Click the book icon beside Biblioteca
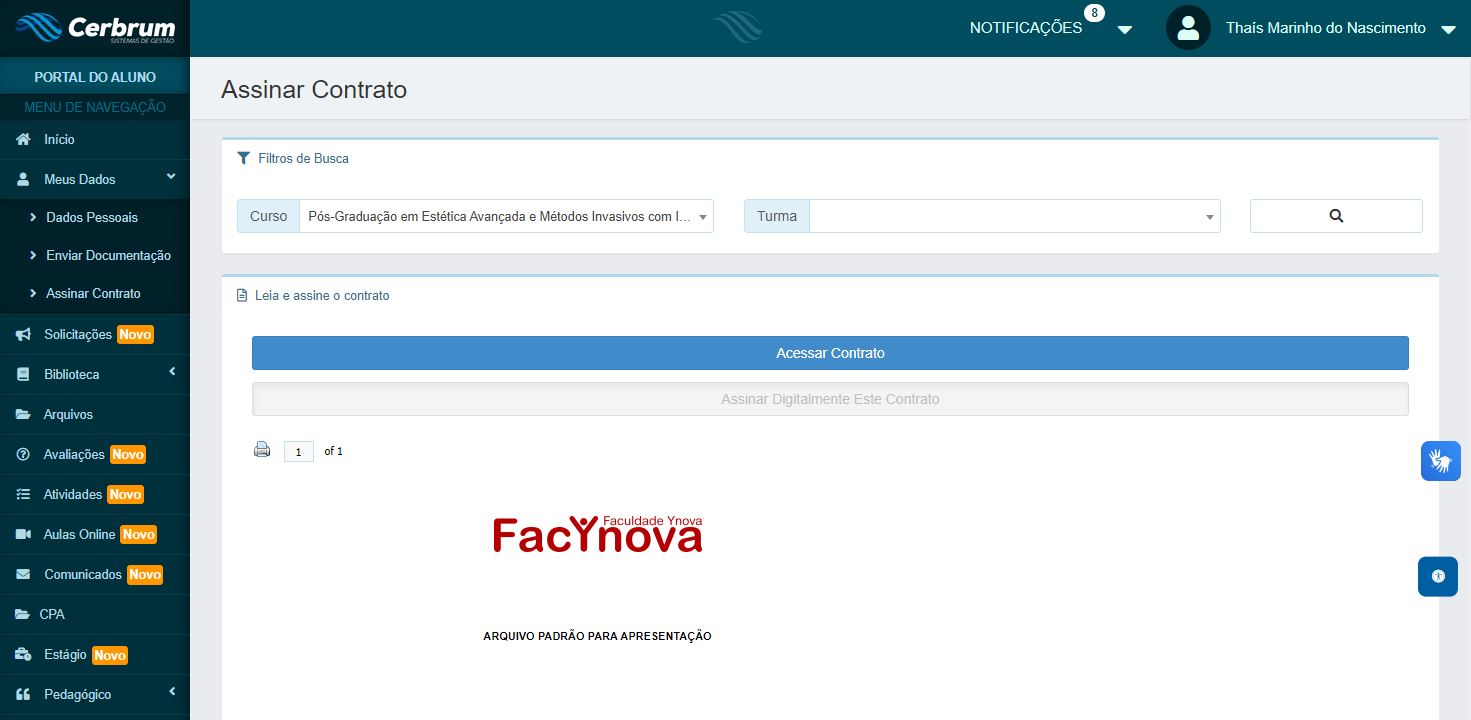The height and width of the screenshot is (720, 1471). 23,374
